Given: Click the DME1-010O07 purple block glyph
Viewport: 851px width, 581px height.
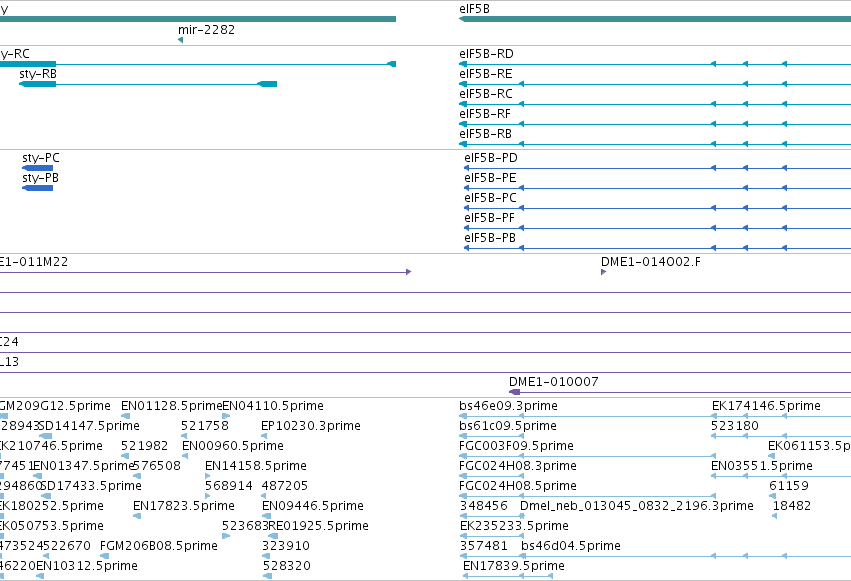Looking at the screenshot, I should click(x=515, y=392).
